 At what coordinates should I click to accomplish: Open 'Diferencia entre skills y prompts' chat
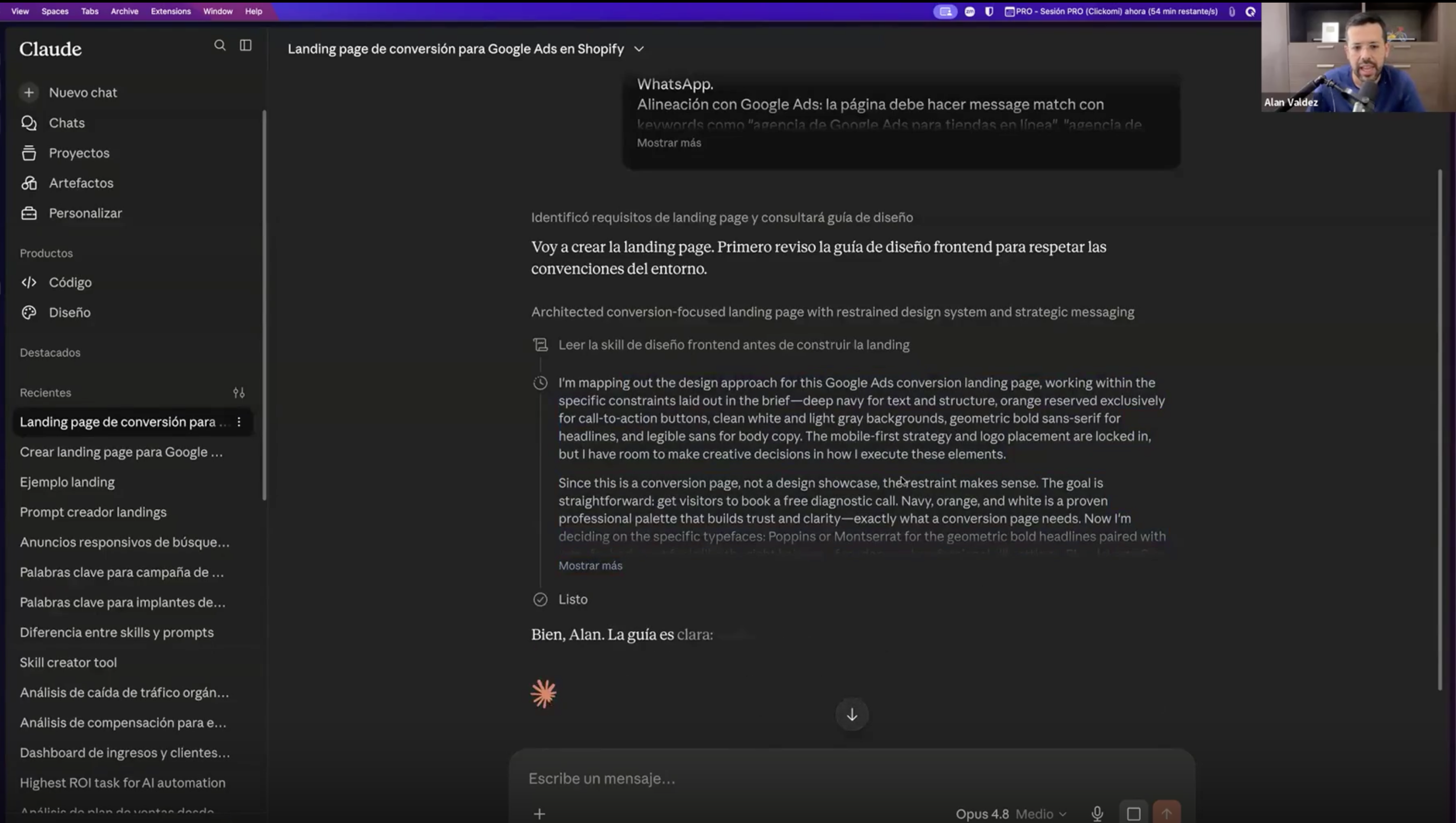pos(116,633)
